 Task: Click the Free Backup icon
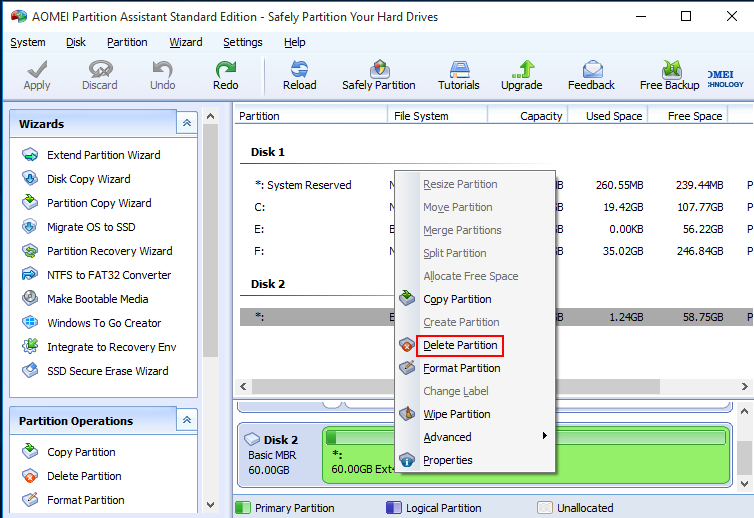tap(671, 69)
